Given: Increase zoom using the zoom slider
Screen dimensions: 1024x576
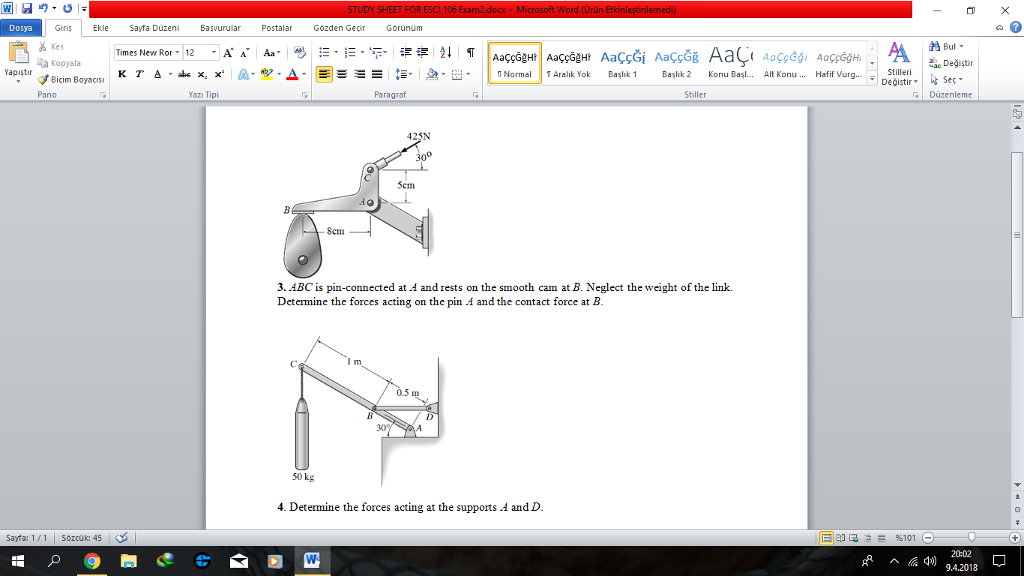Looking at the screenshot, I should (1014, 536).
